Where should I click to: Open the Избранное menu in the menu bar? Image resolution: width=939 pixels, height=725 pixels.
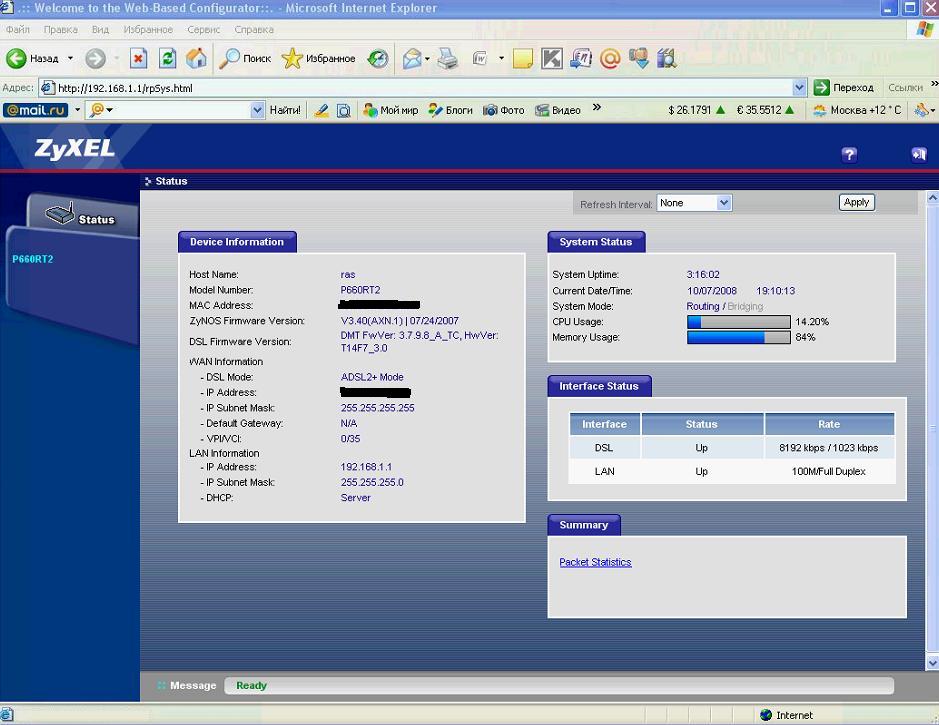tap(148, 29)
